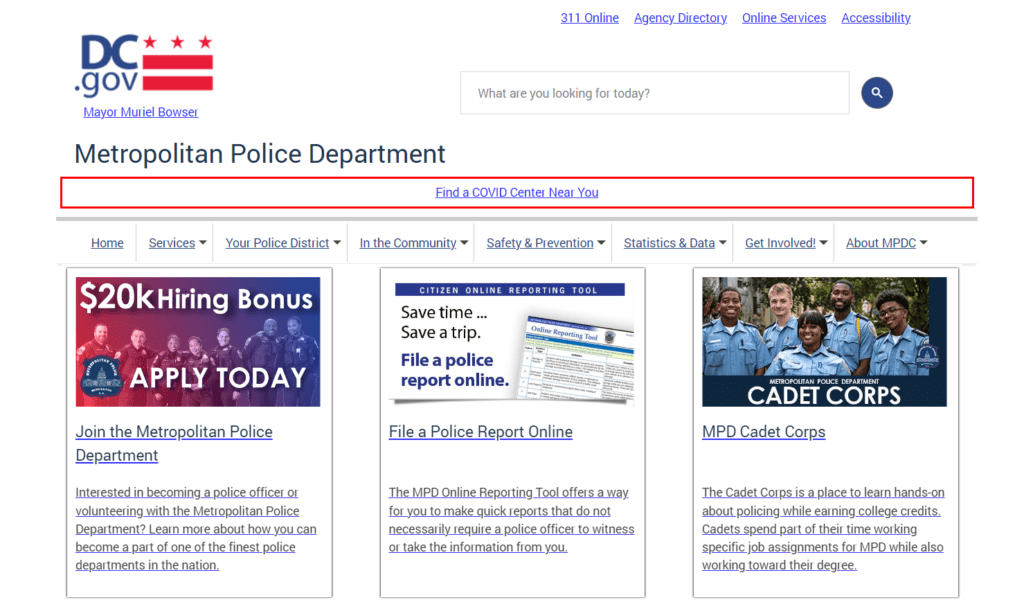The image size is (1024, 609).
Task: Expand the In the Community menu
Action: (x=410, y=242)
